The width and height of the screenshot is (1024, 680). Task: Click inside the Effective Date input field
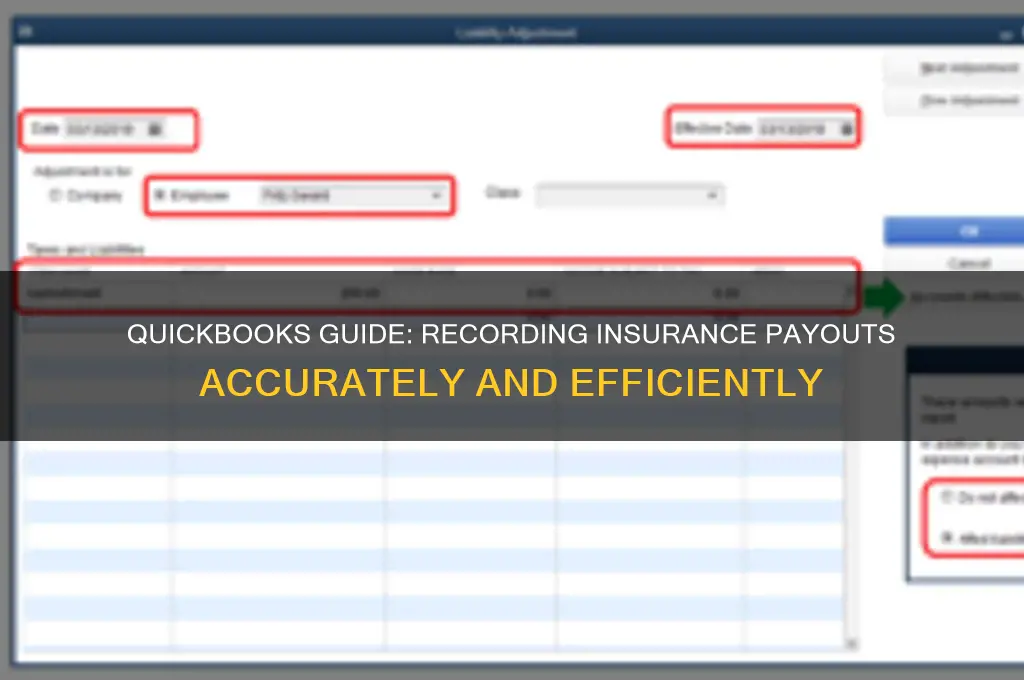click(798, 129)
